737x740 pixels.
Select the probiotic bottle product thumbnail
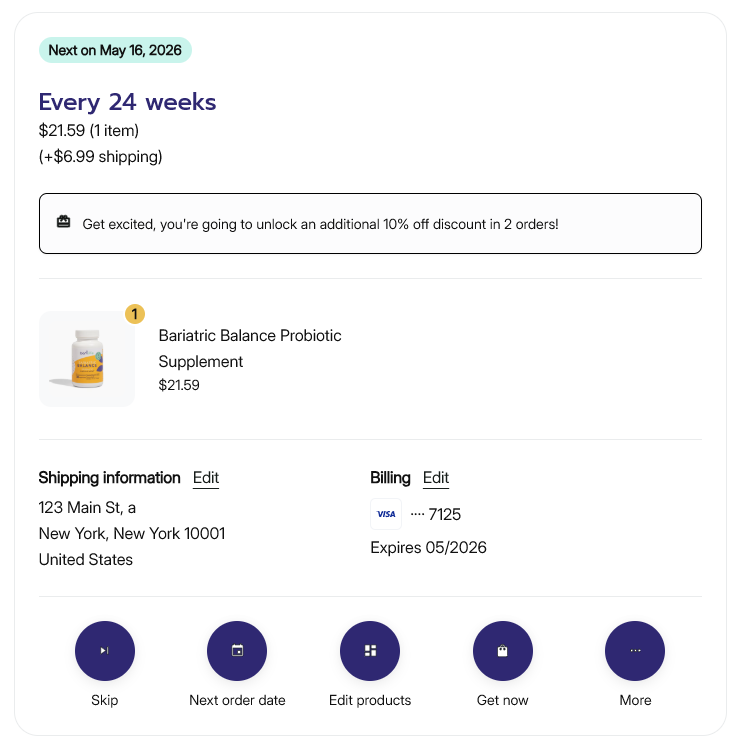tap(87, 359)
